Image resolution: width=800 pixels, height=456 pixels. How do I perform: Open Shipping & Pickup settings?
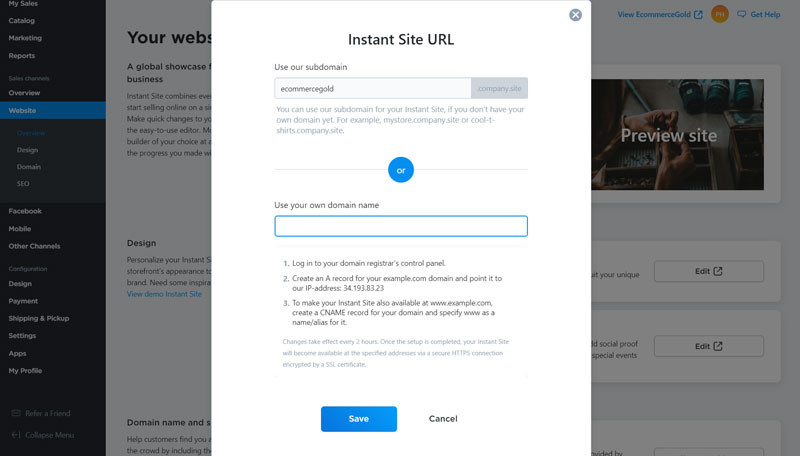pyautogui.click(x=39, y=318)
